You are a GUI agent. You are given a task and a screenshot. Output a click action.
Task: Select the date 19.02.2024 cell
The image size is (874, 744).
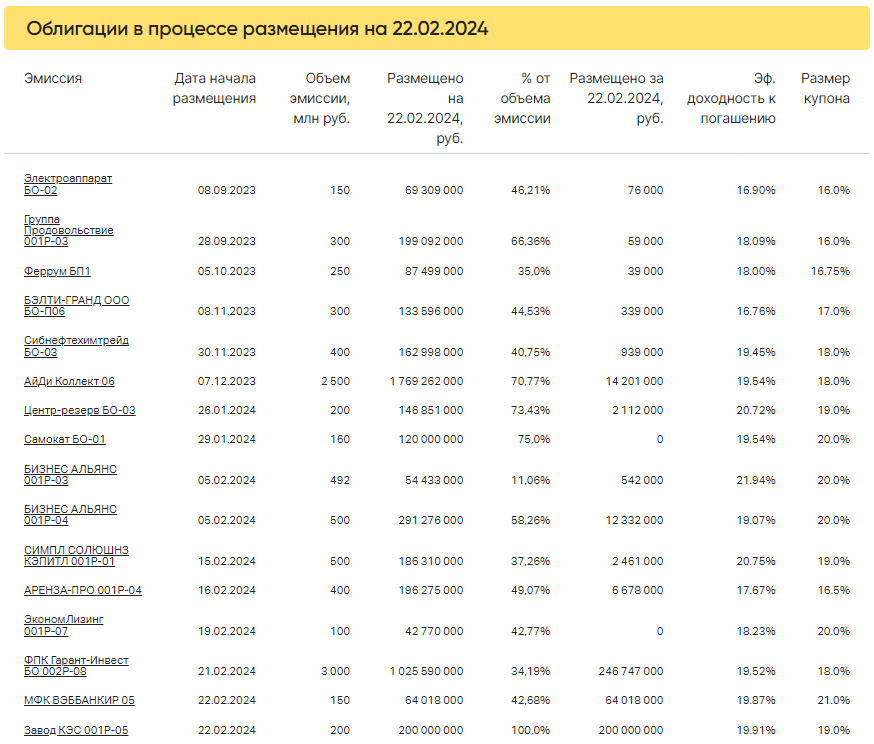pos(226,631)
